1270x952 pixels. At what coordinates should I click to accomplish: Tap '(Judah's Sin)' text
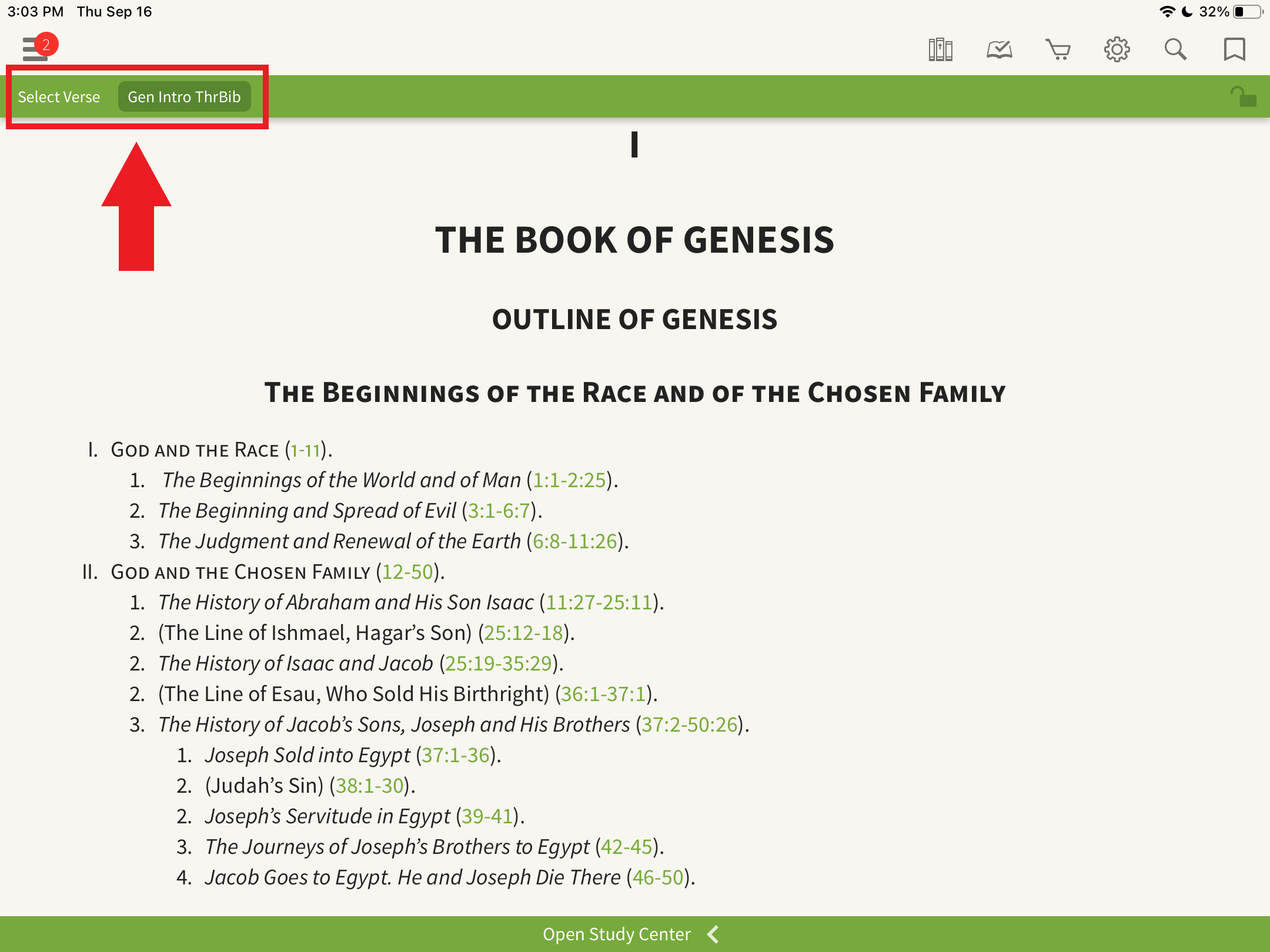[264, 786]
